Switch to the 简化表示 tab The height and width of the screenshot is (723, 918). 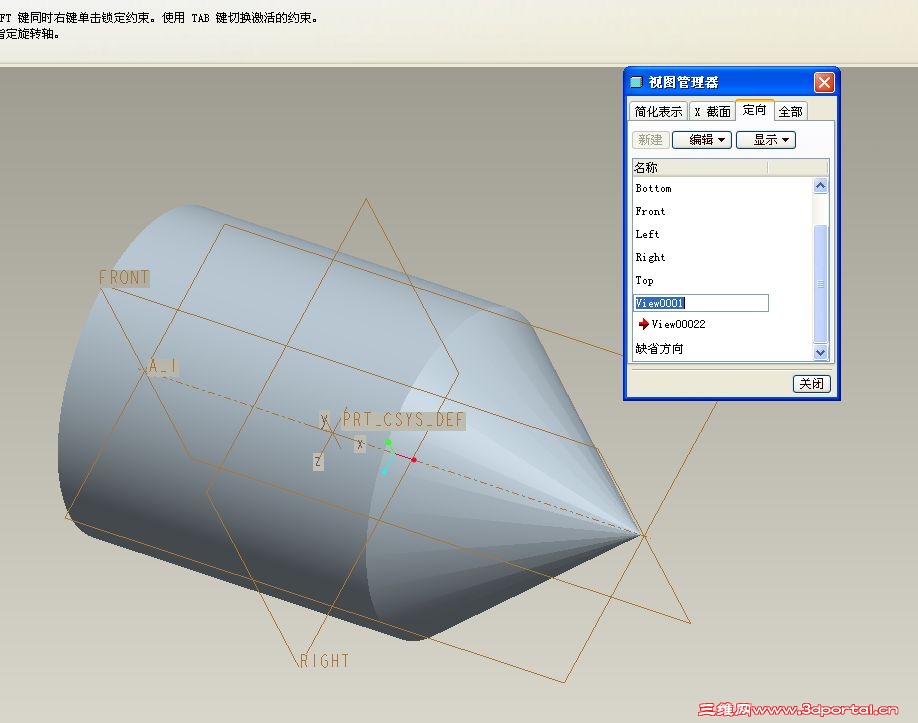pos(658,111)
